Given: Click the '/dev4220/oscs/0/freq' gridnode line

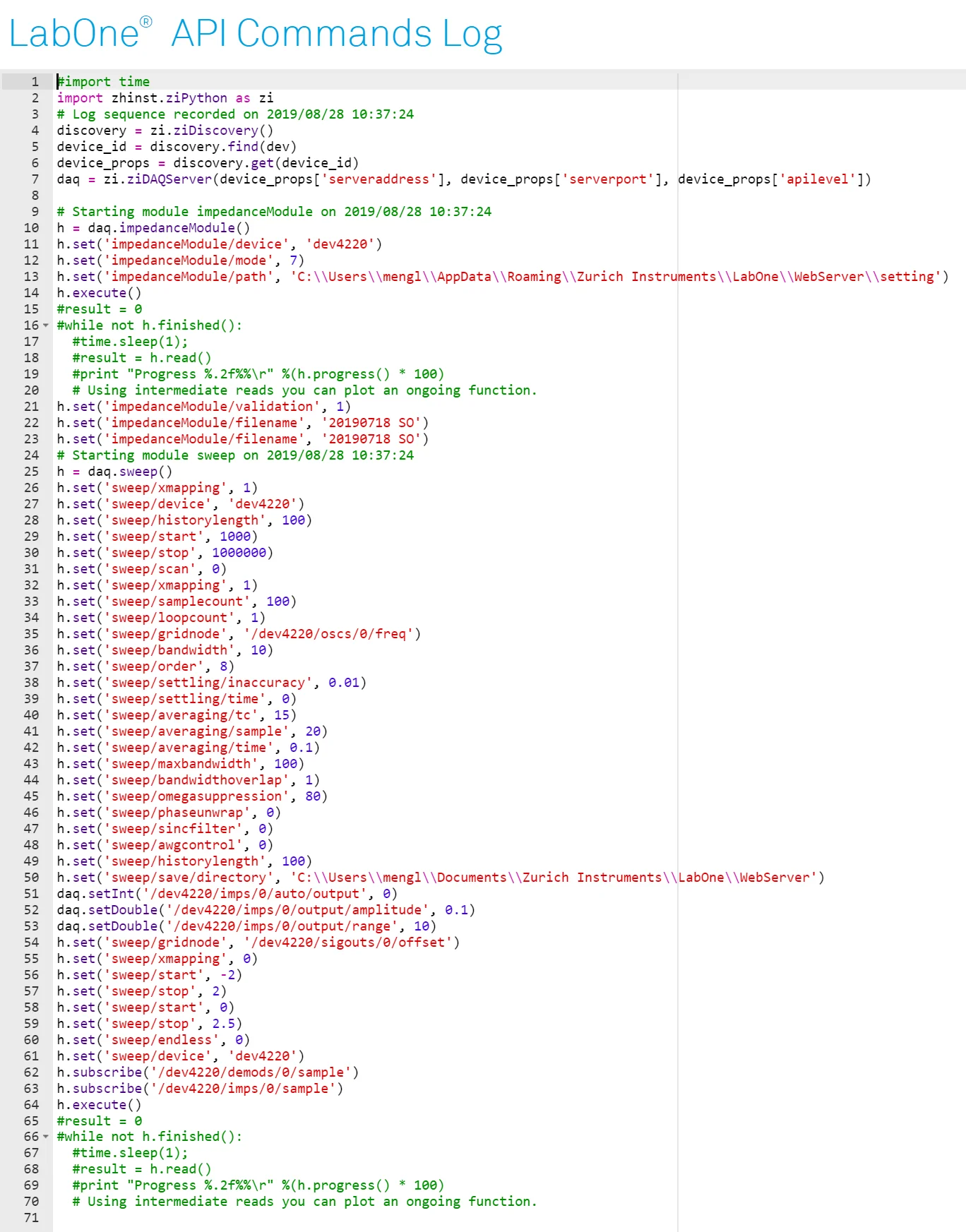Looking at the screenshot, I should pos(239,634).
